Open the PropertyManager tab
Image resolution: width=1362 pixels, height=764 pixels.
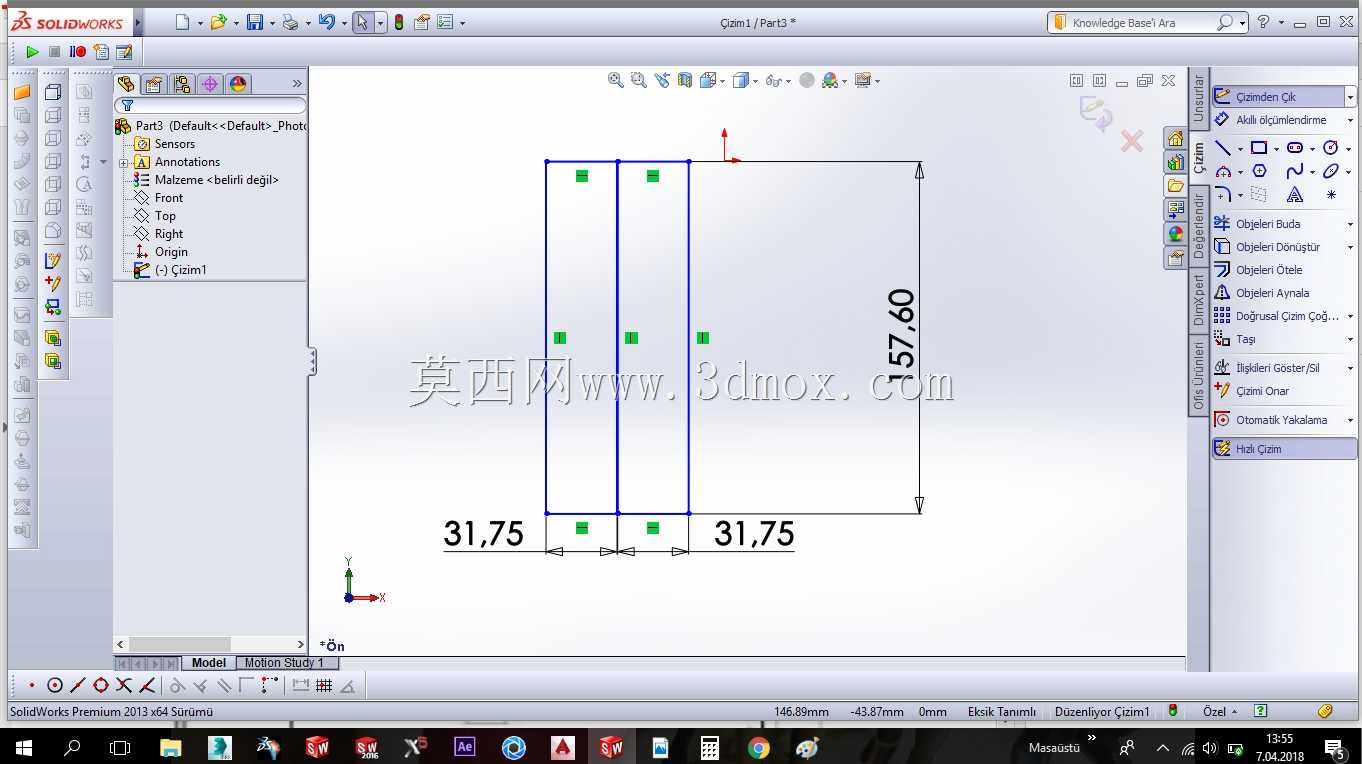[x=153, y=84]
